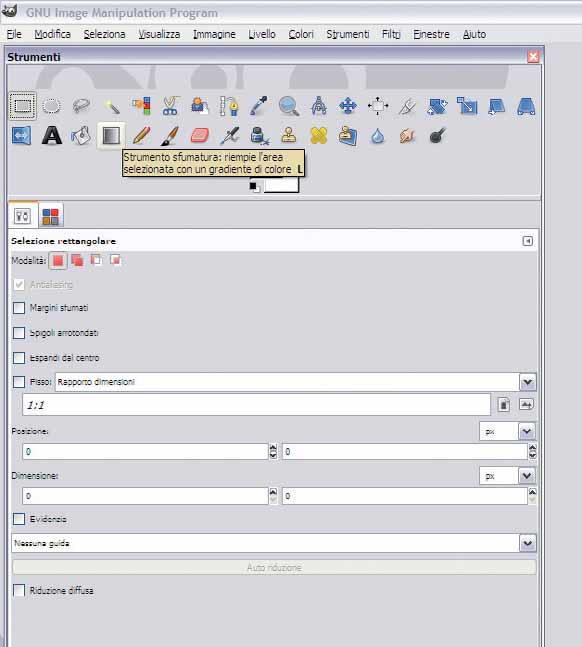Viewport: 582px width, 647px height.
Task: Set mode to subtract from selection
Action: (96, 260)
